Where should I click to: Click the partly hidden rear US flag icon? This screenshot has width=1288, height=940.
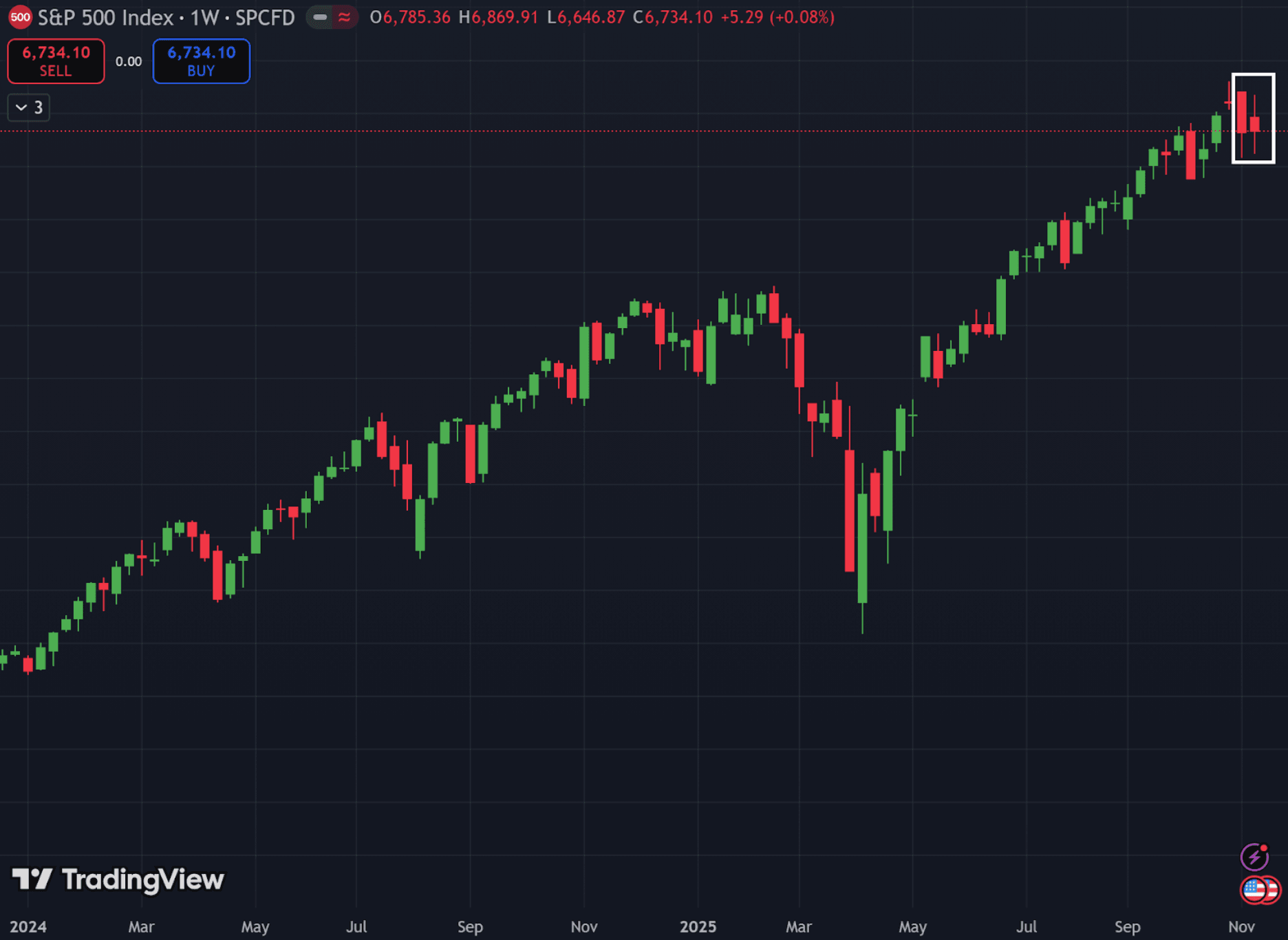[1272, 890]
